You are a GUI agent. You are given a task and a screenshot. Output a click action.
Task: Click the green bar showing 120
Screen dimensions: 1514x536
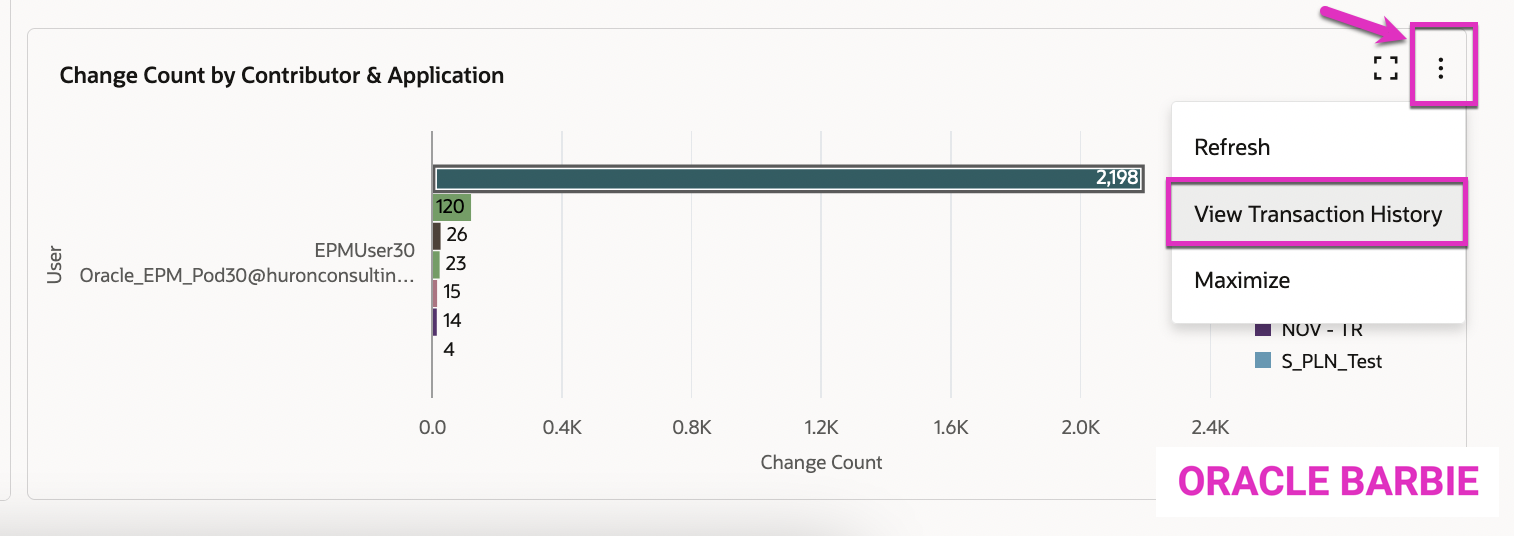(451, 207)
